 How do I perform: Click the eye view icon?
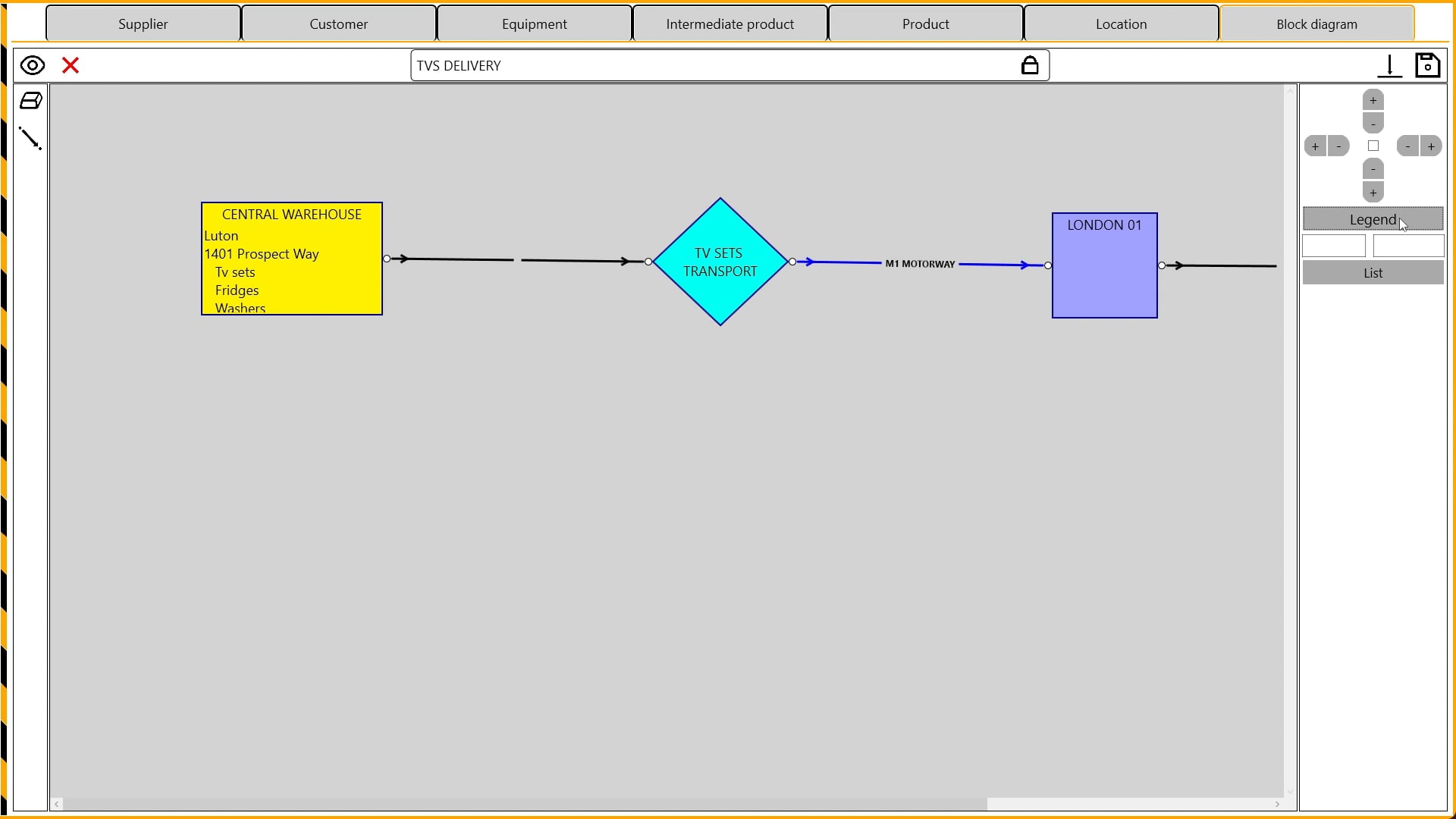[32, 65]
